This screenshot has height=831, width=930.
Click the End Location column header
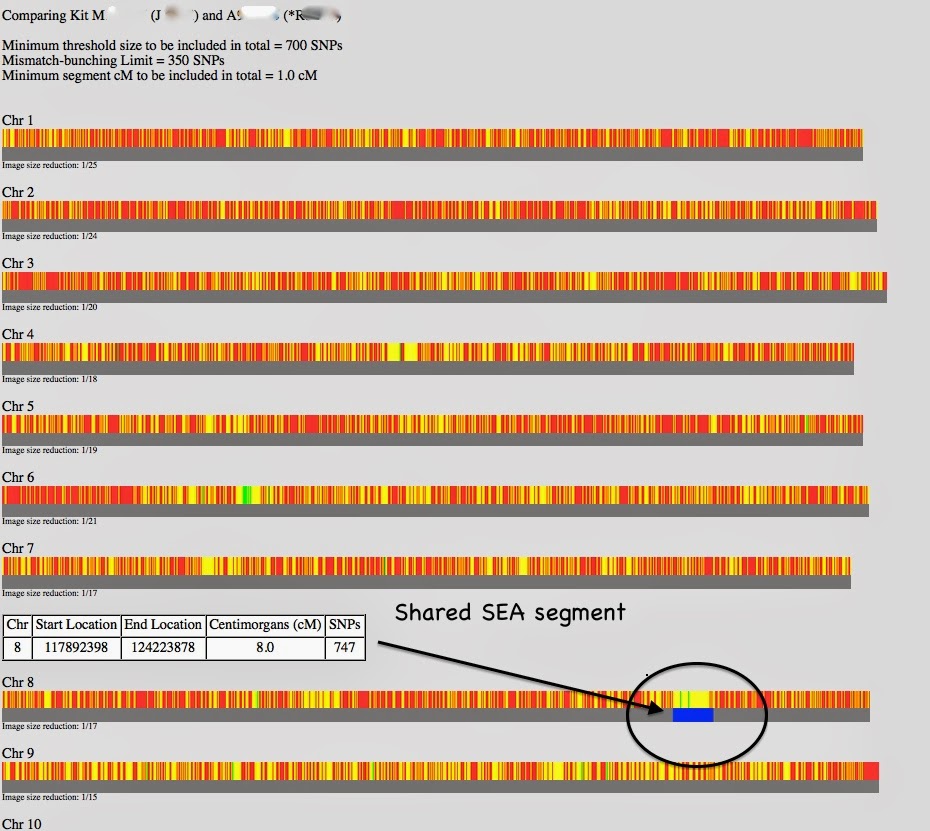163,625
